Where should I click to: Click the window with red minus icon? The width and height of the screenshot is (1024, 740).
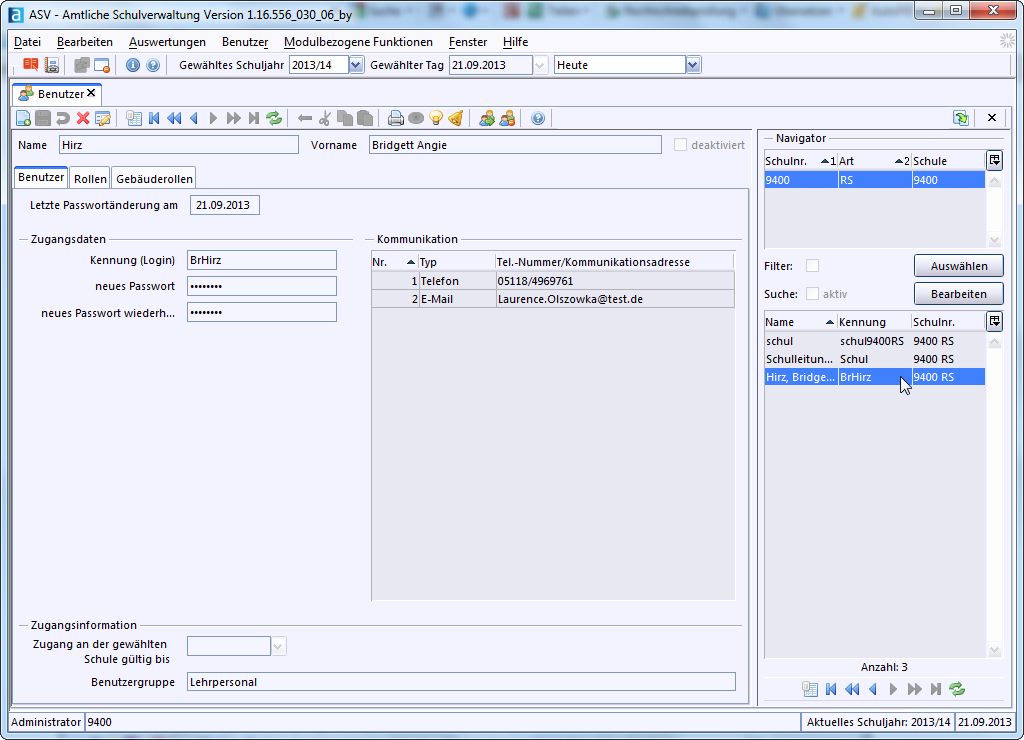[102, 65]
